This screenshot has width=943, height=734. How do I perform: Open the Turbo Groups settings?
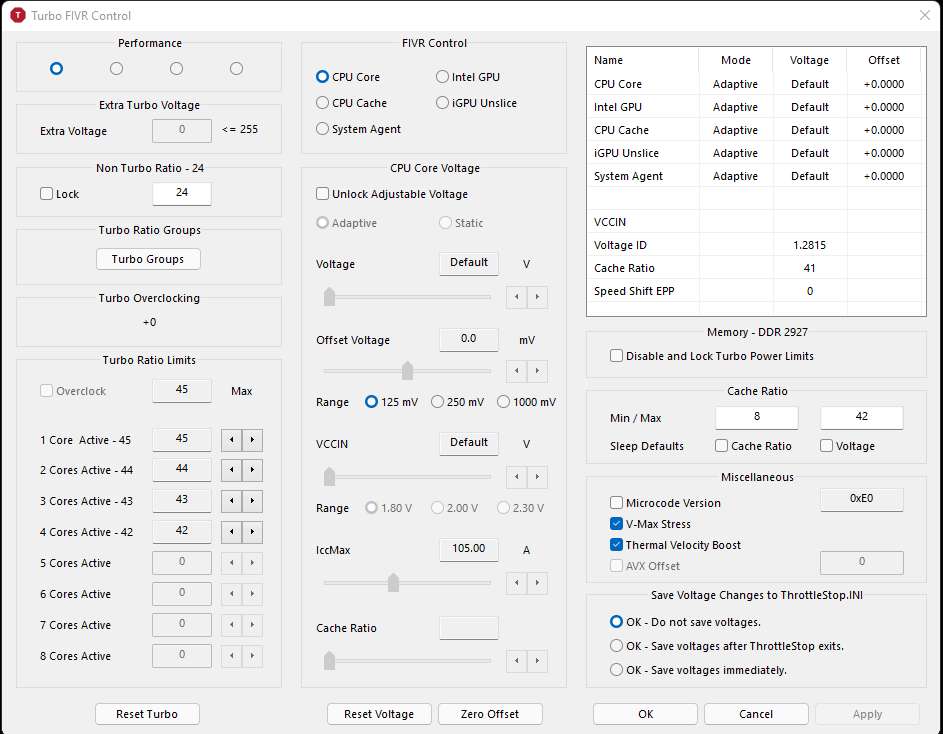point(148,259)
